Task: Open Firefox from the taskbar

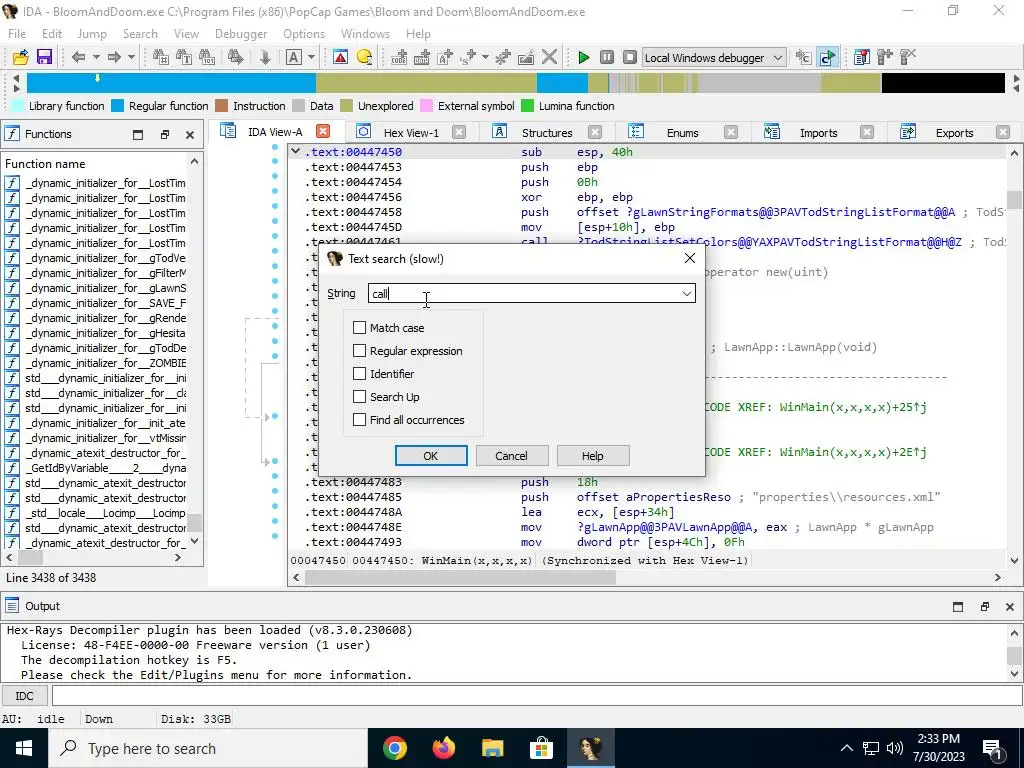Action: (443, 748)
